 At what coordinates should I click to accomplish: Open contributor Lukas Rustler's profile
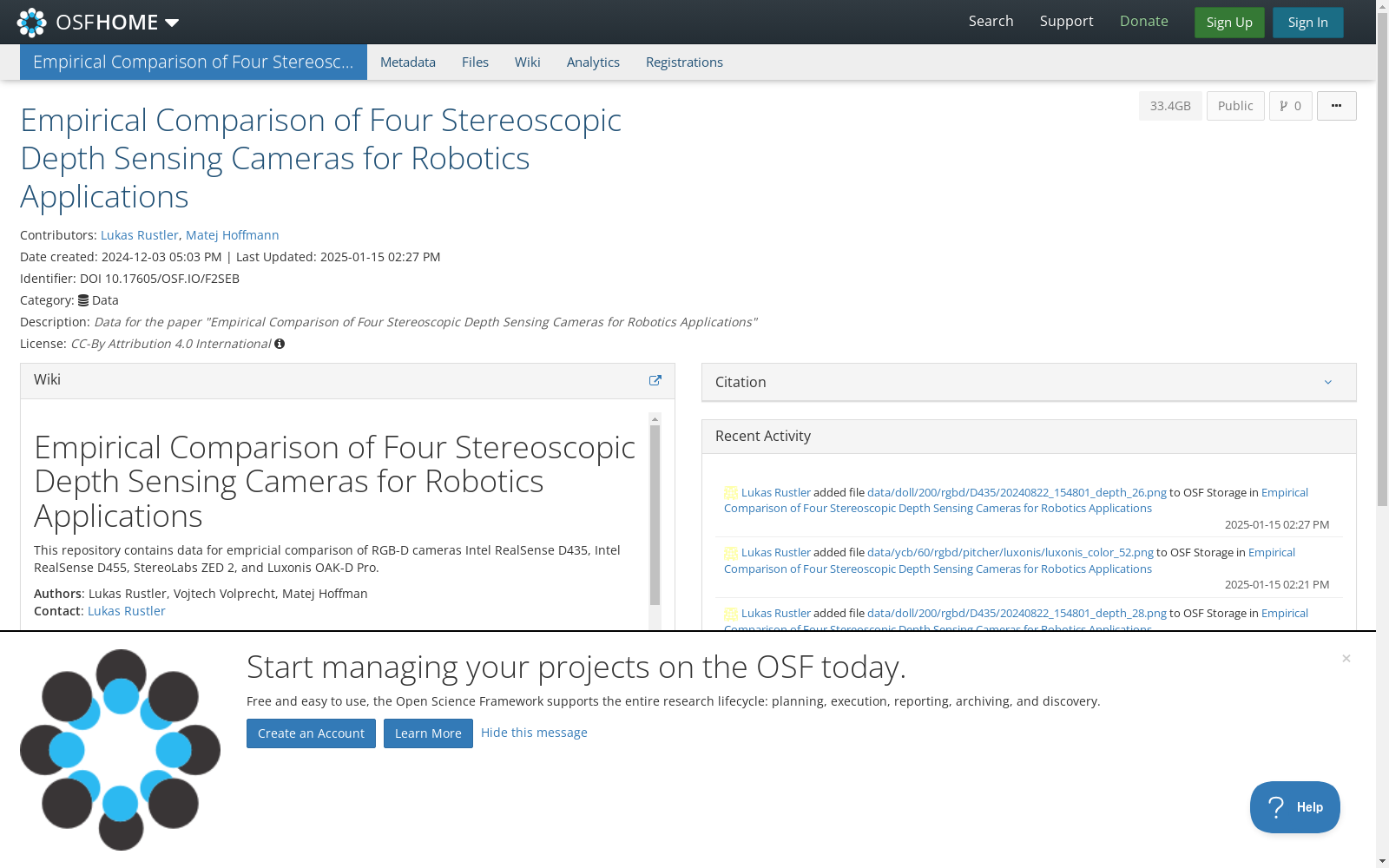tap(140, 235)
